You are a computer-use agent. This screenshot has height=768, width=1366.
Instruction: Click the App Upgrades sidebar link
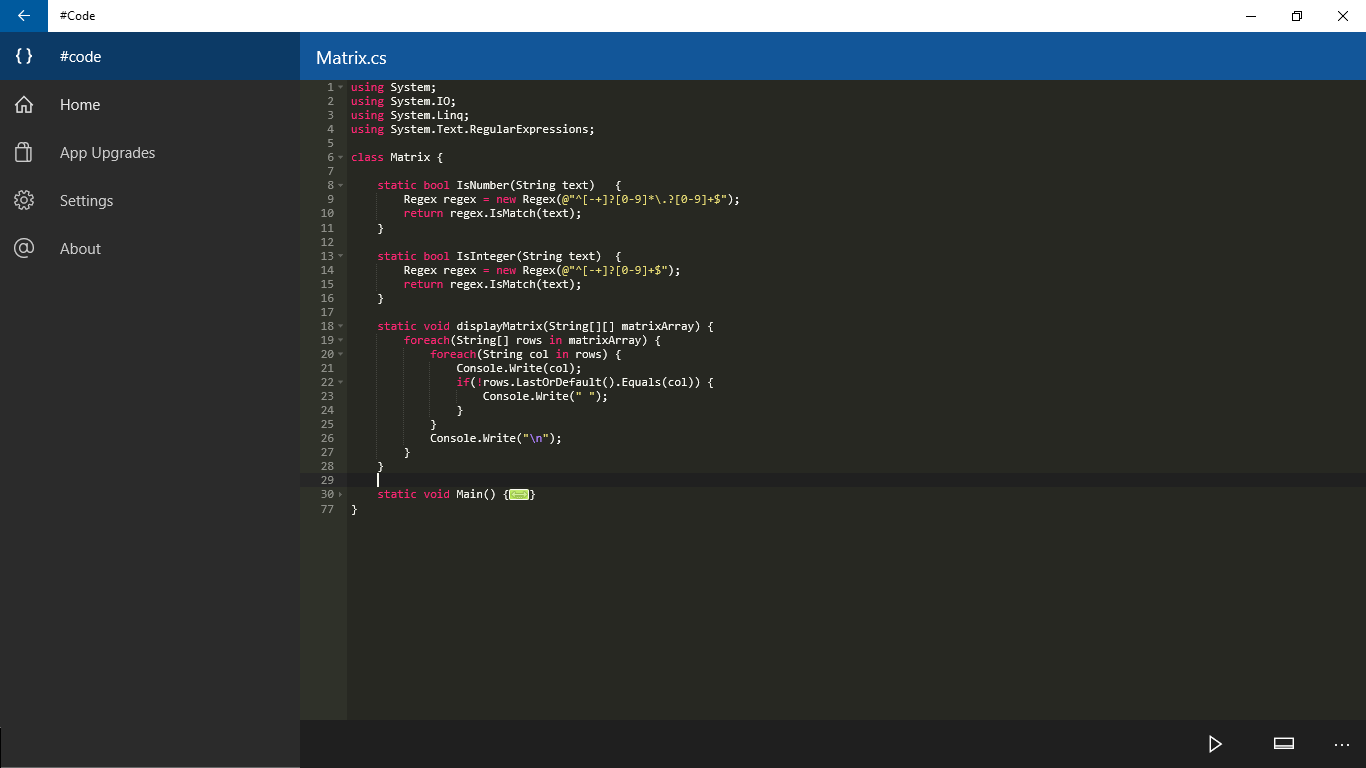106,152
